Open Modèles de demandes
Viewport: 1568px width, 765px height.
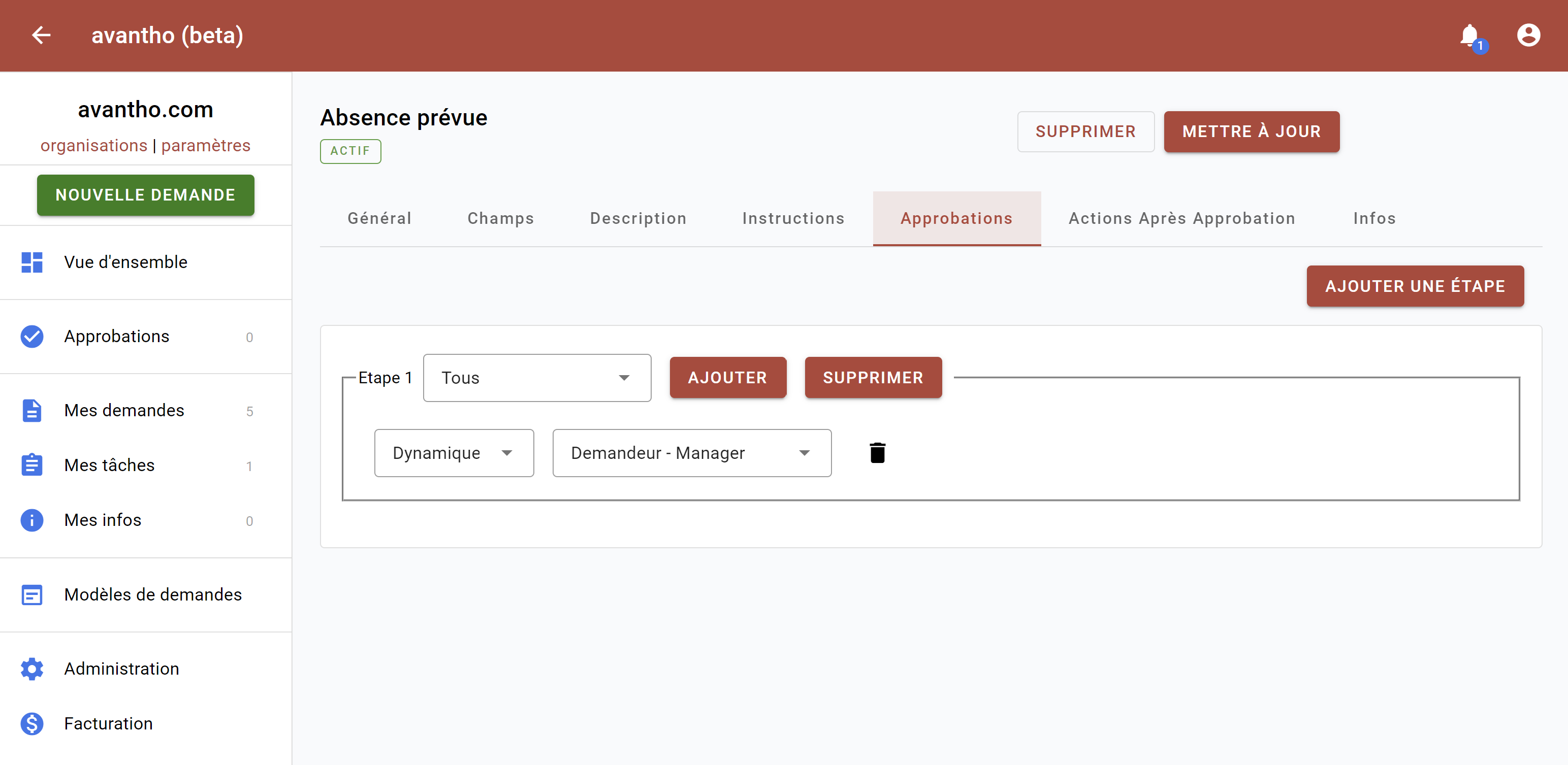pos(146,595)
